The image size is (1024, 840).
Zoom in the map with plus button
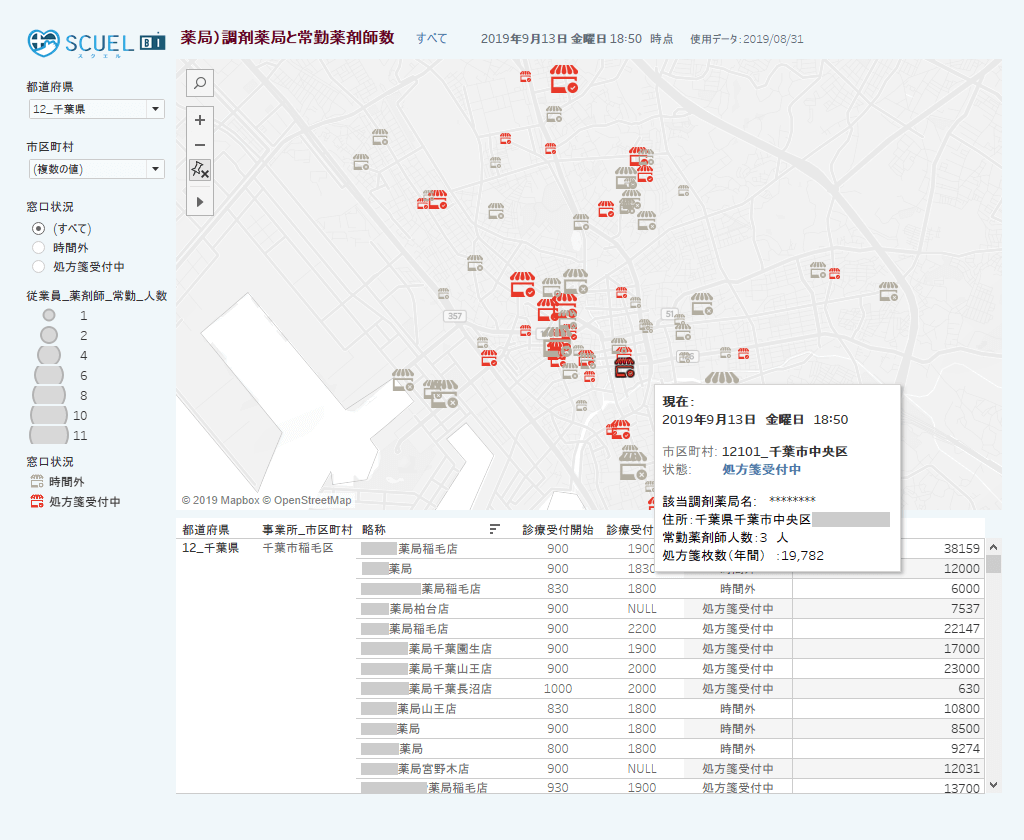pos(200,120)
